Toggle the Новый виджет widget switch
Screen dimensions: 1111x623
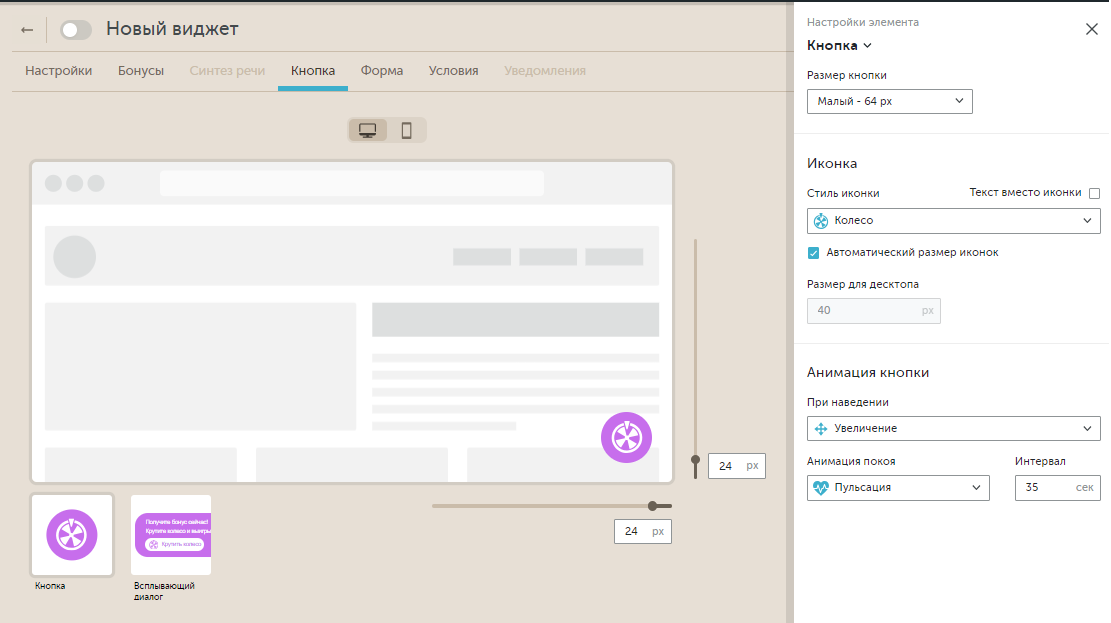click(x=76, y=30)
